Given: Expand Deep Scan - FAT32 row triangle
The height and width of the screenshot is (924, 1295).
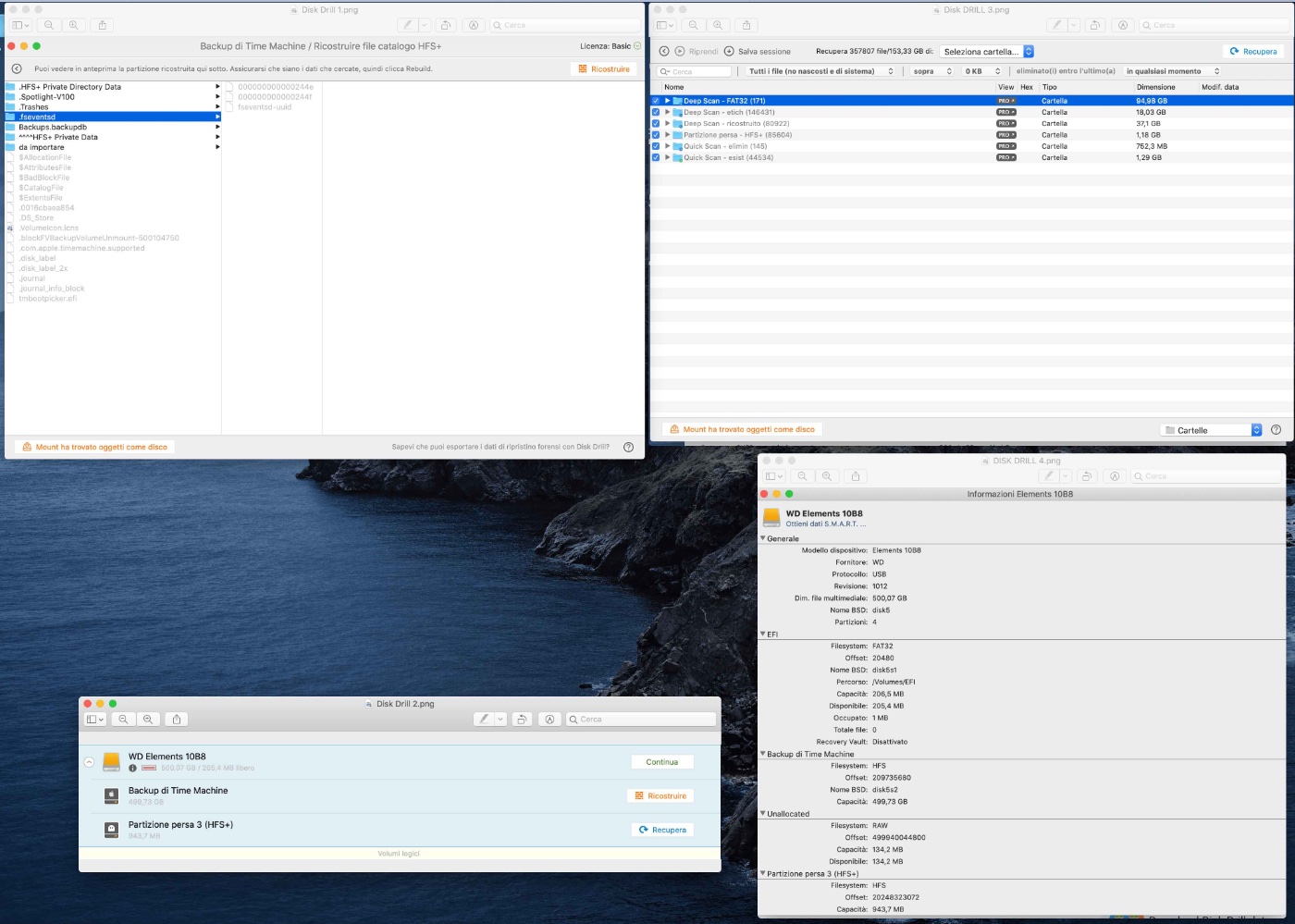Looking at the screenshot, I should pyautogui.click(x=667, y=101).
